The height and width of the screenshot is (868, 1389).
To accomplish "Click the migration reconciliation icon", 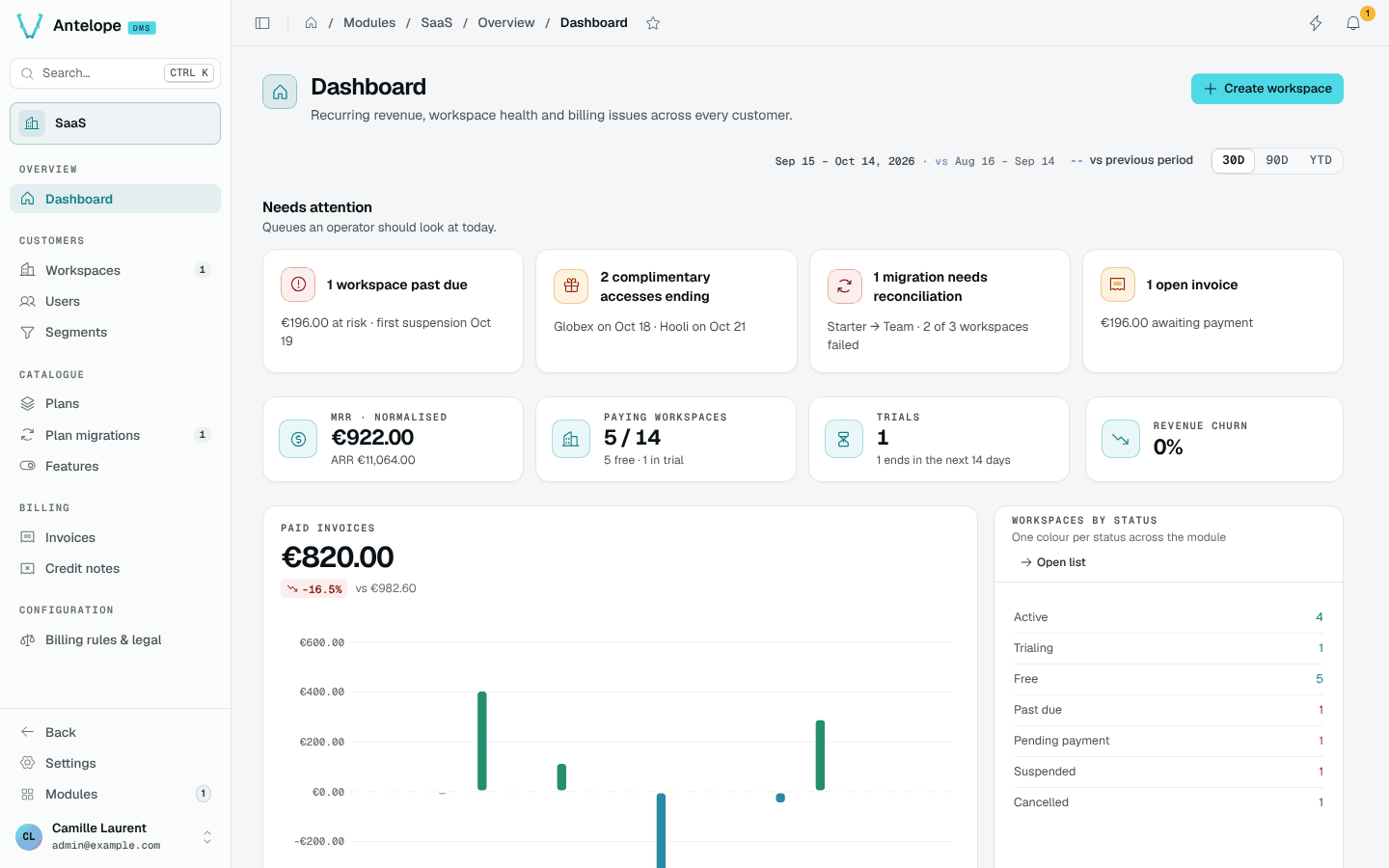I will 844,286.
